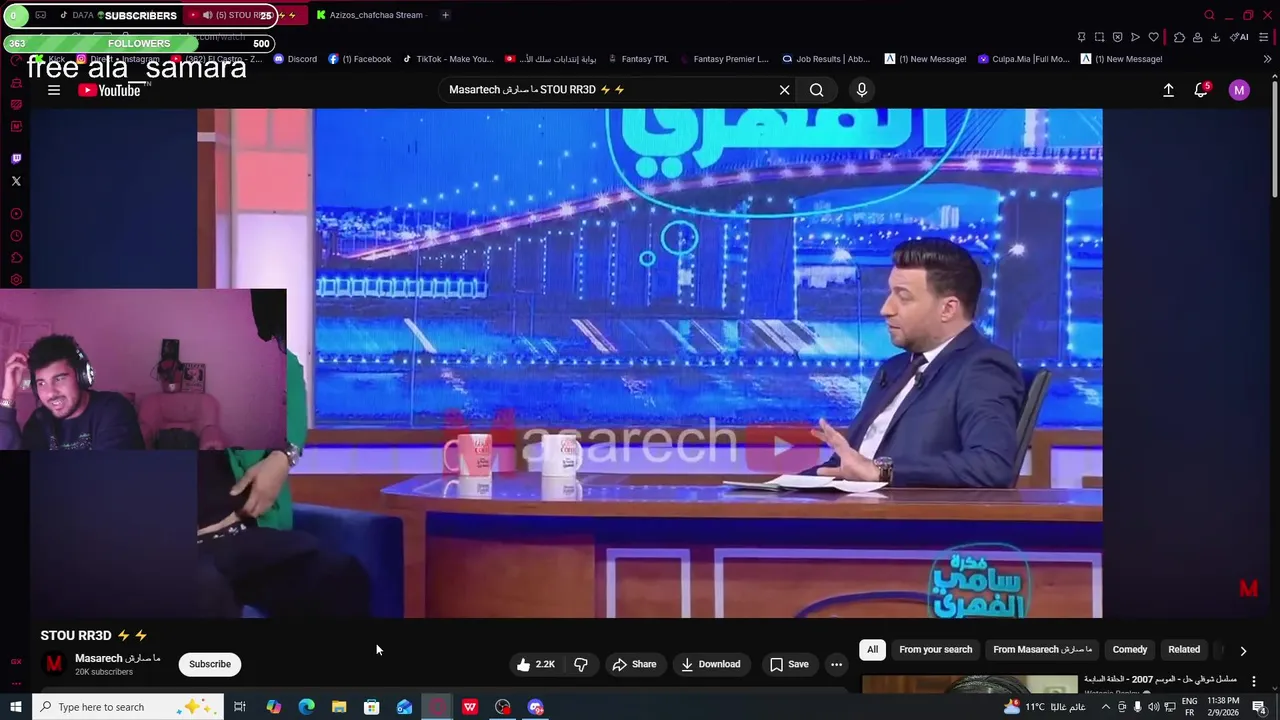
Task: Open YouTube notifications bell
Action: [1201, 90]
